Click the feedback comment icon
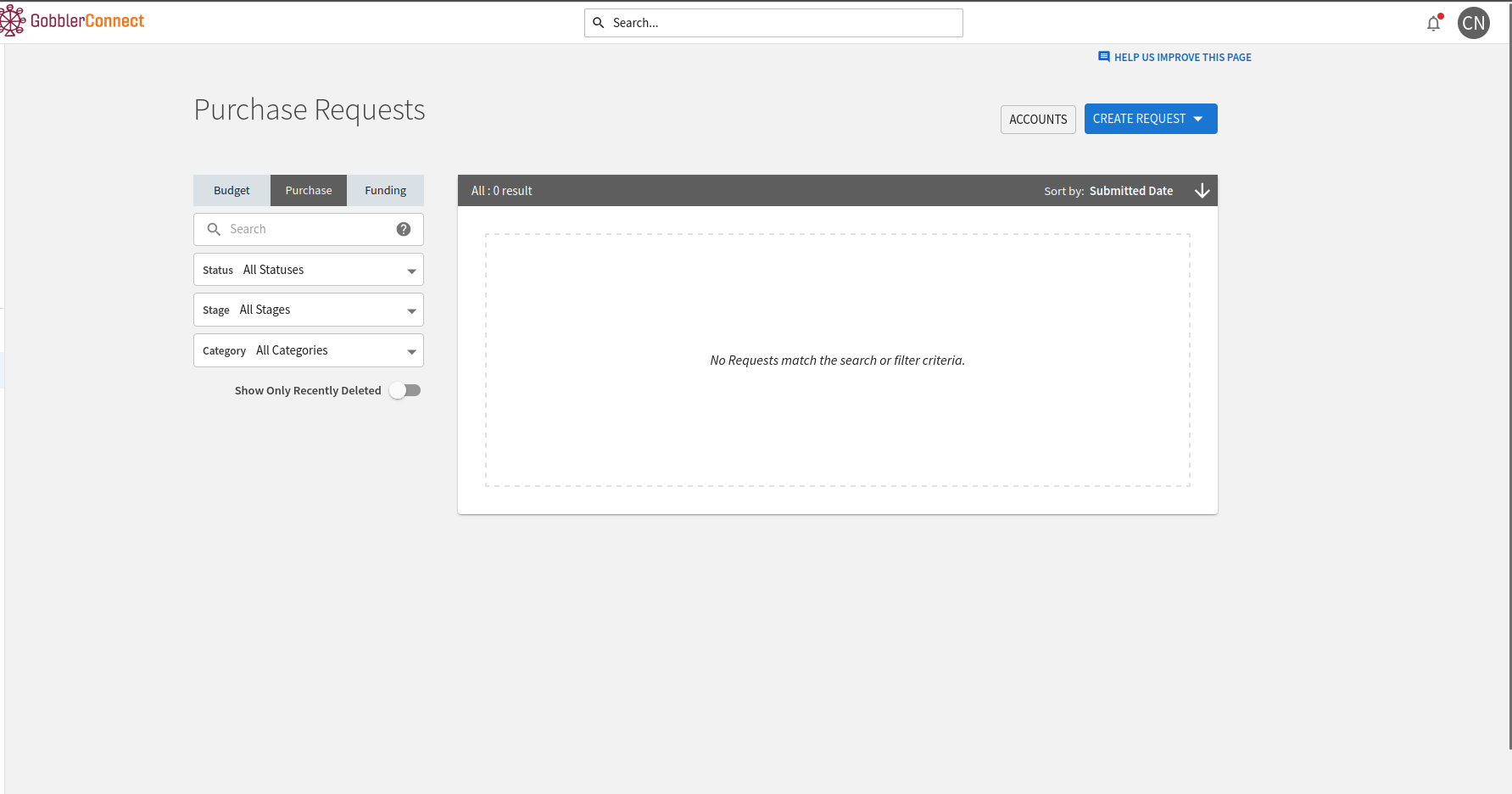The image size is (1512, 794). (x=1103, y=57)
